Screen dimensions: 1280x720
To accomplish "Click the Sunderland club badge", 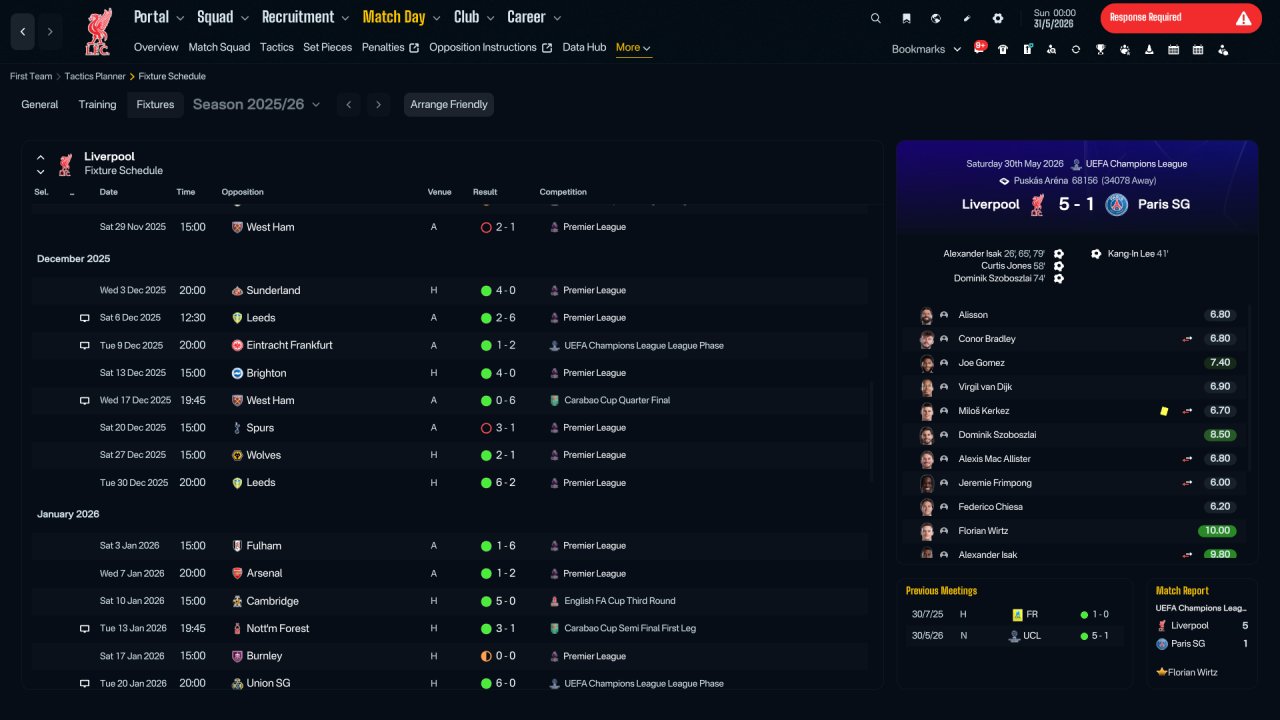I will coord(237,290).
